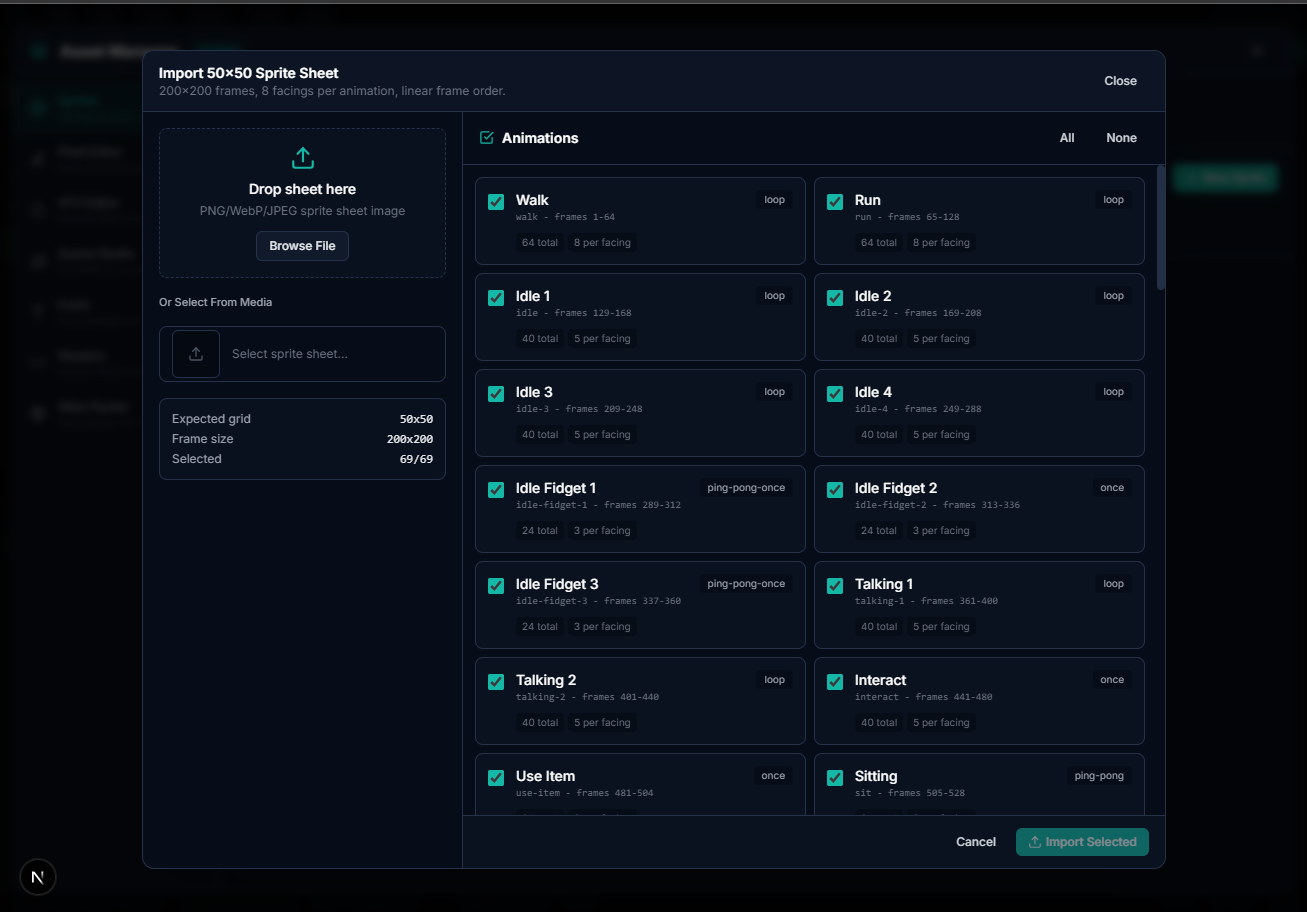Click the Expected grid 50x50 value
The image size is (1307, 912).
click(x=416, y=419)
